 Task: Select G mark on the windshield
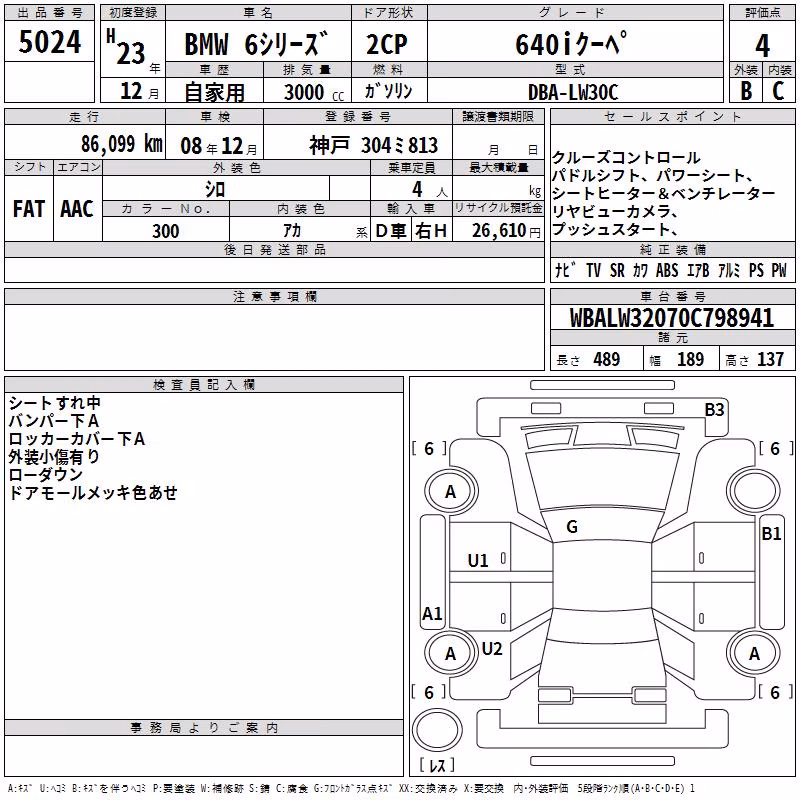click(x=572, y=527)
